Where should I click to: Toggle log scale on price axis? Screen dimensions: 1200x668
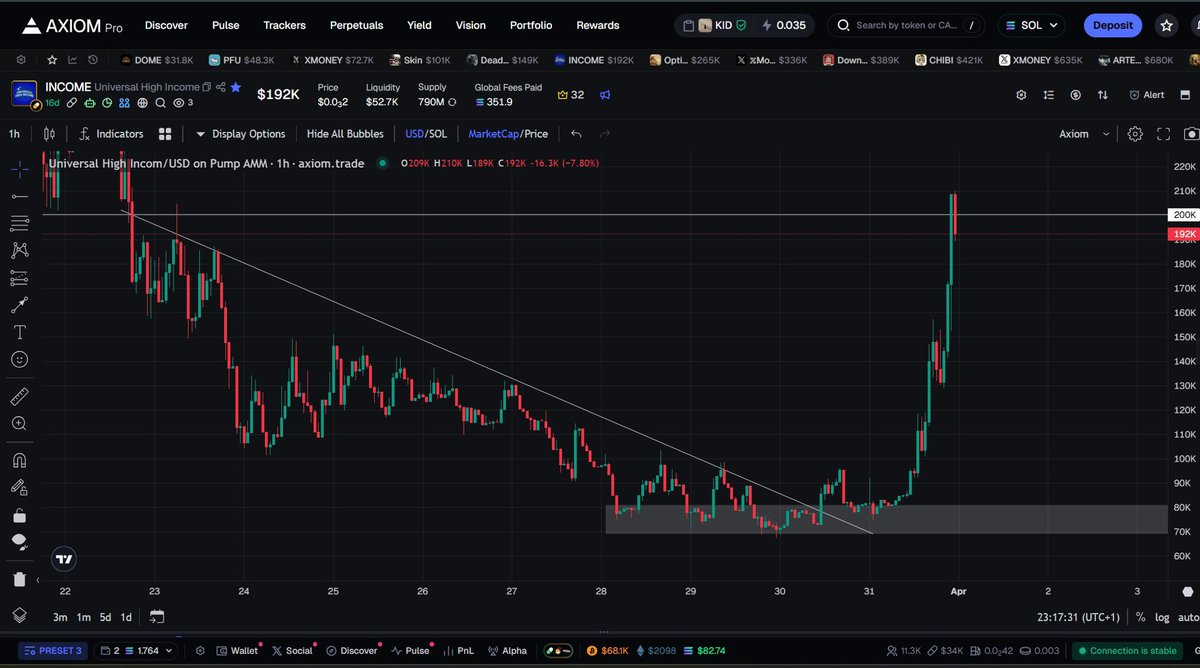point(1162,617)
